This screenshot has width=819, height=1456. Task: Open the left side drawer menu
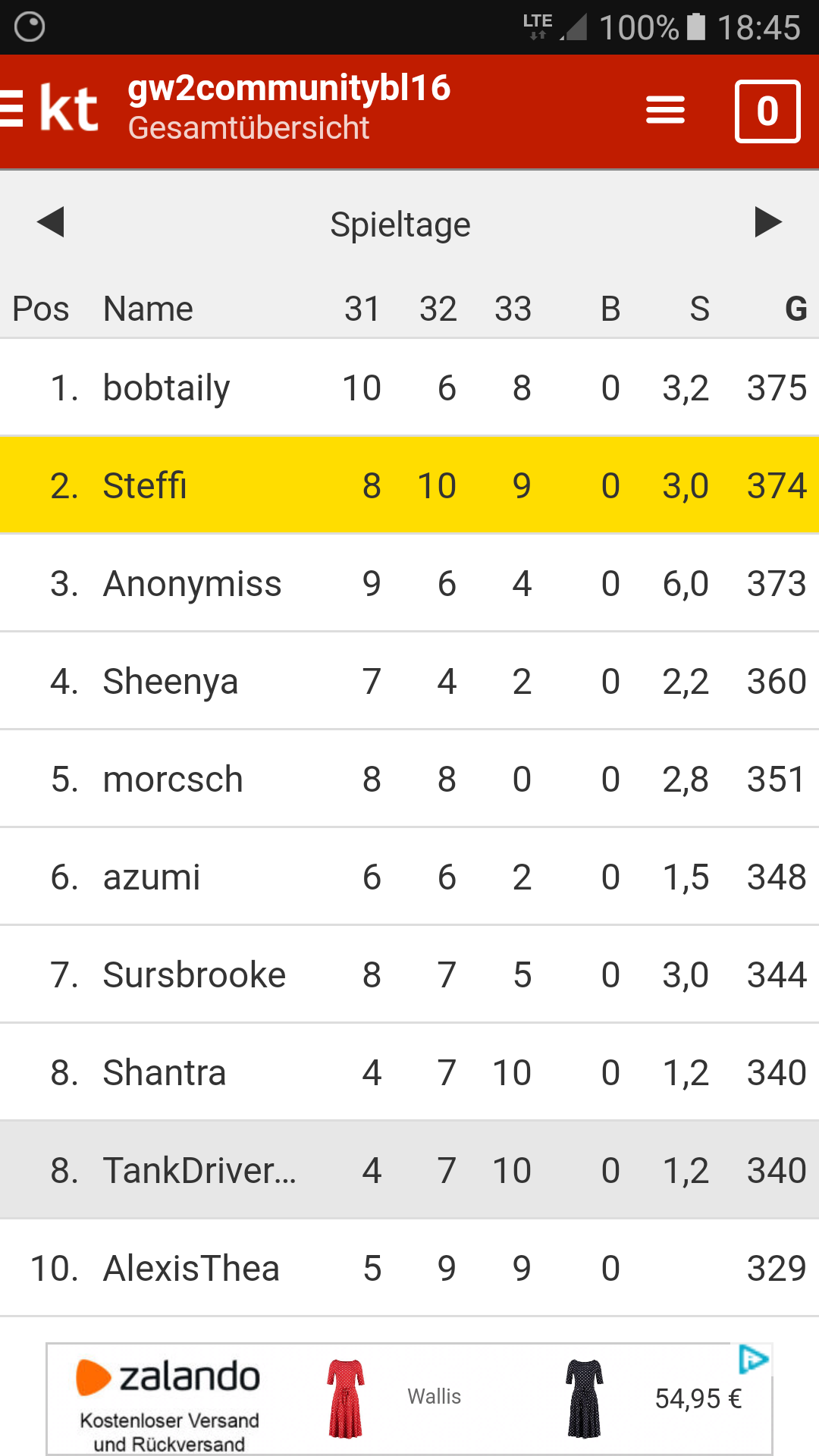click(11, 108)
